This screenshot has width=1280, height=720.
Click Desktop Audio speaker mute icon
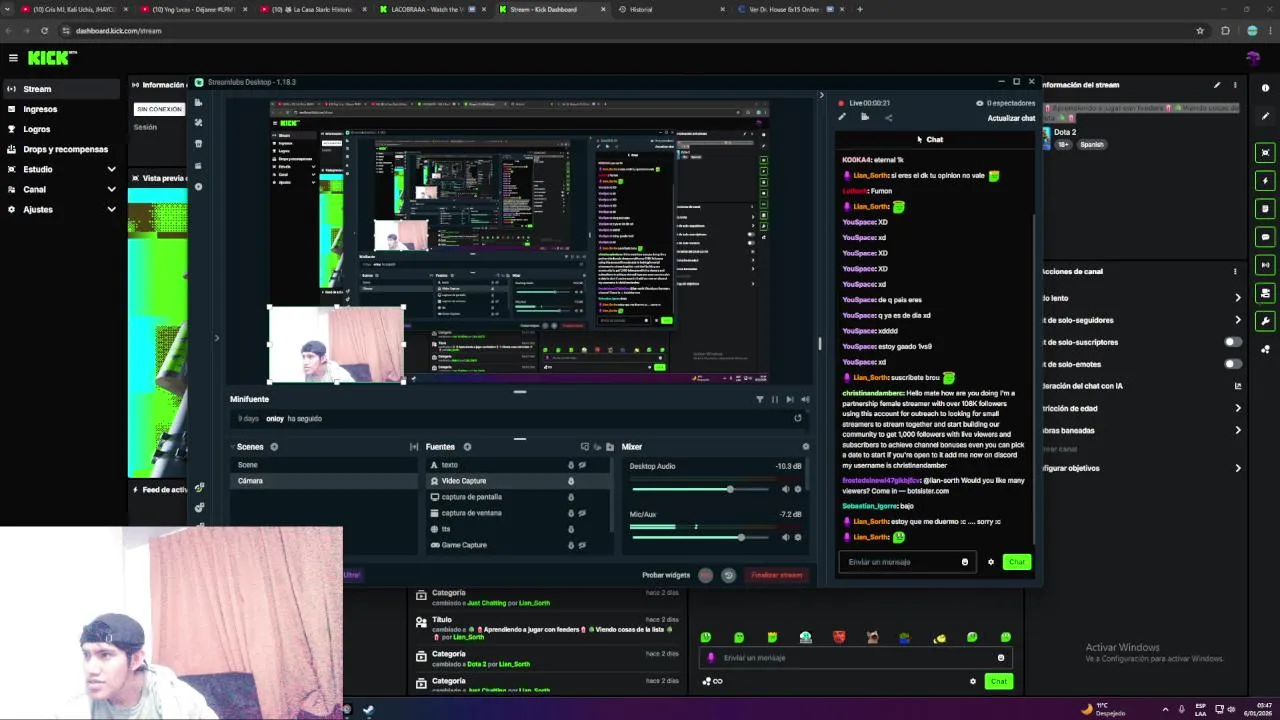click(x=785, y=489)
